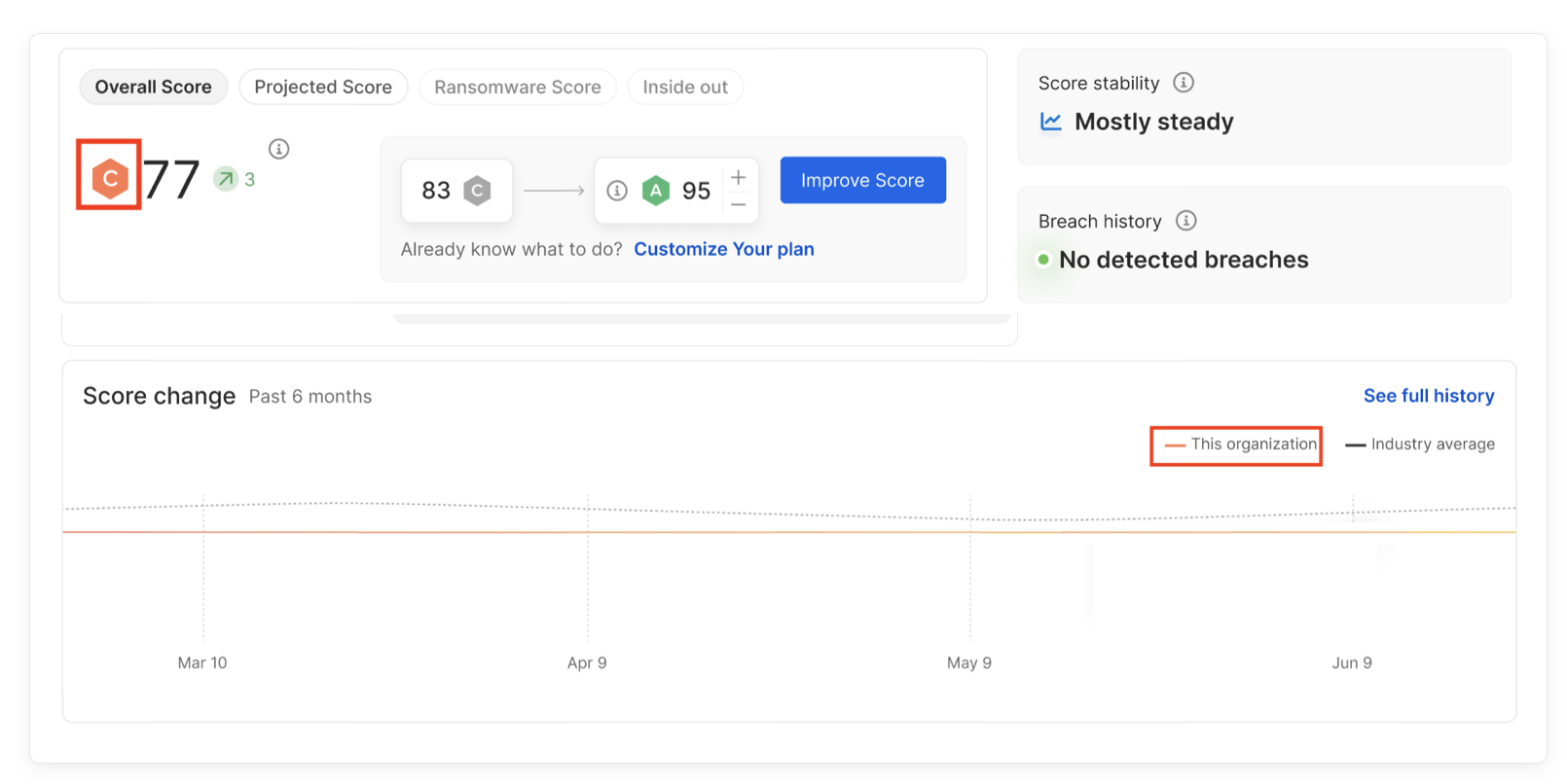Click the Improve Score button
This screenshot has width=1567, height=784.
862,180
